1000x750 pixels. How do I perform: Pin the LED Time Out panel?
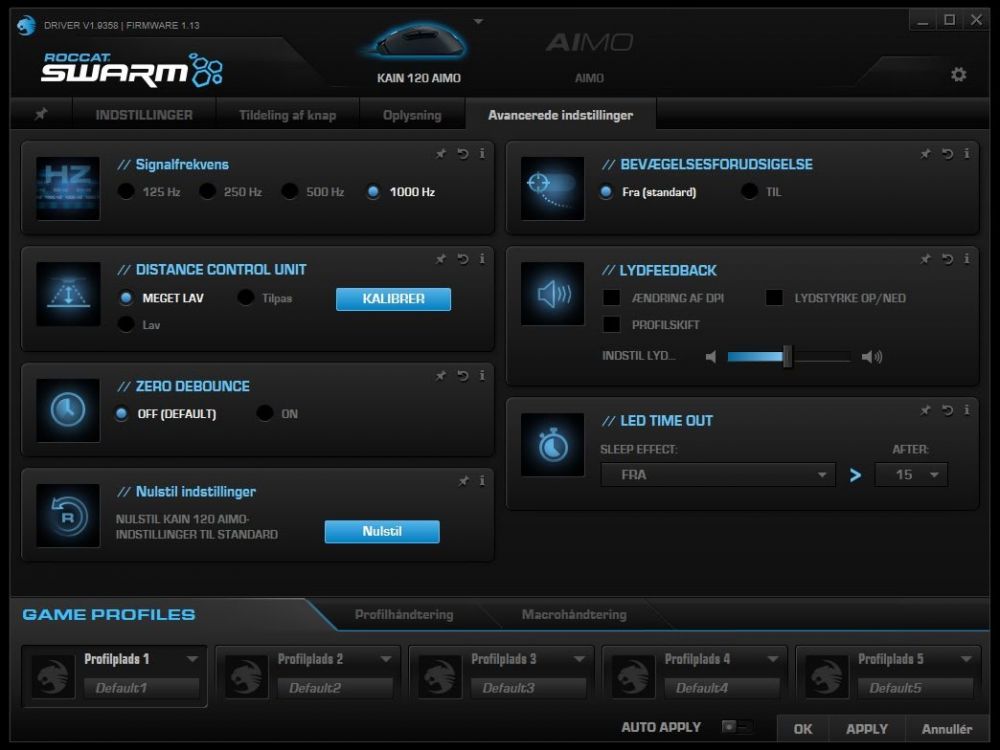tap(925, 410)
